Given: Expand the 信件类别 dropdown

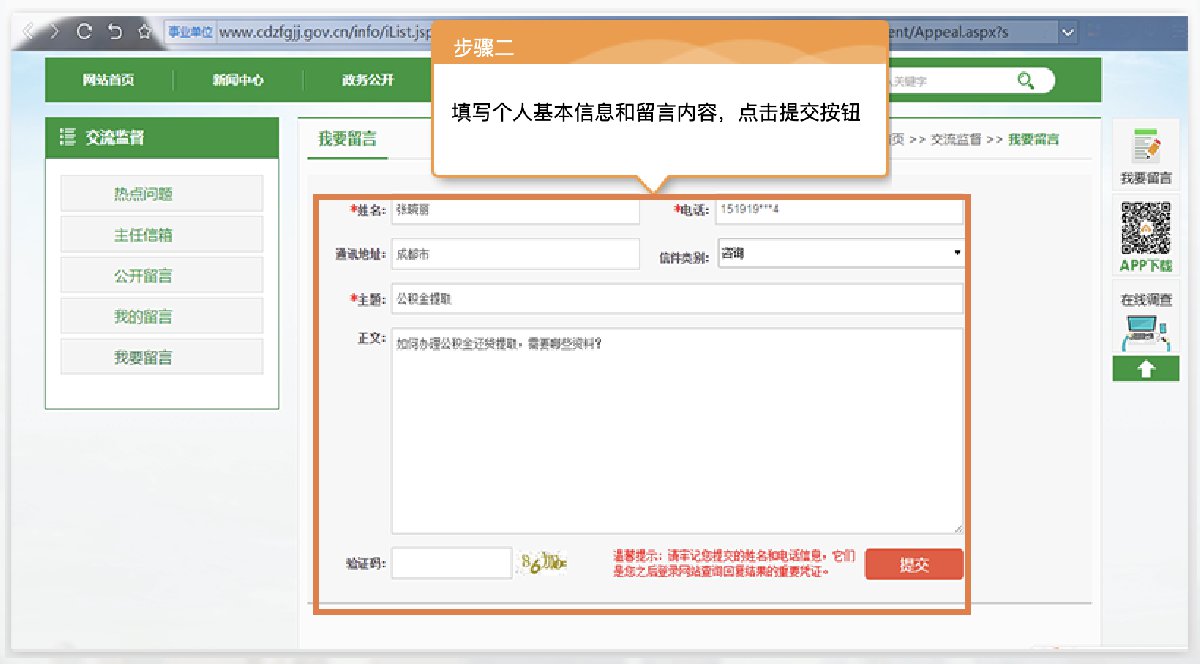Looking at the screenshot, I should [840, 254].
